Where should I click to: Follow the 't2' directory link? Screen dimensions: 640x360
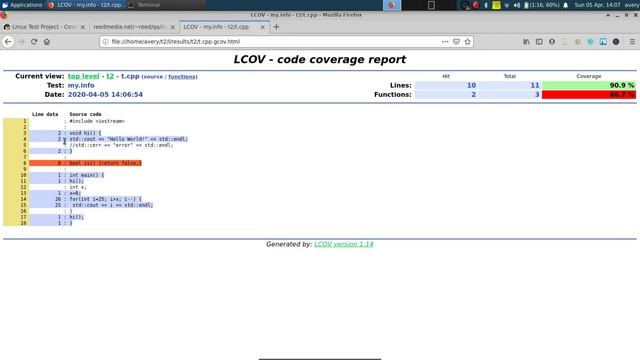(110, 76)
